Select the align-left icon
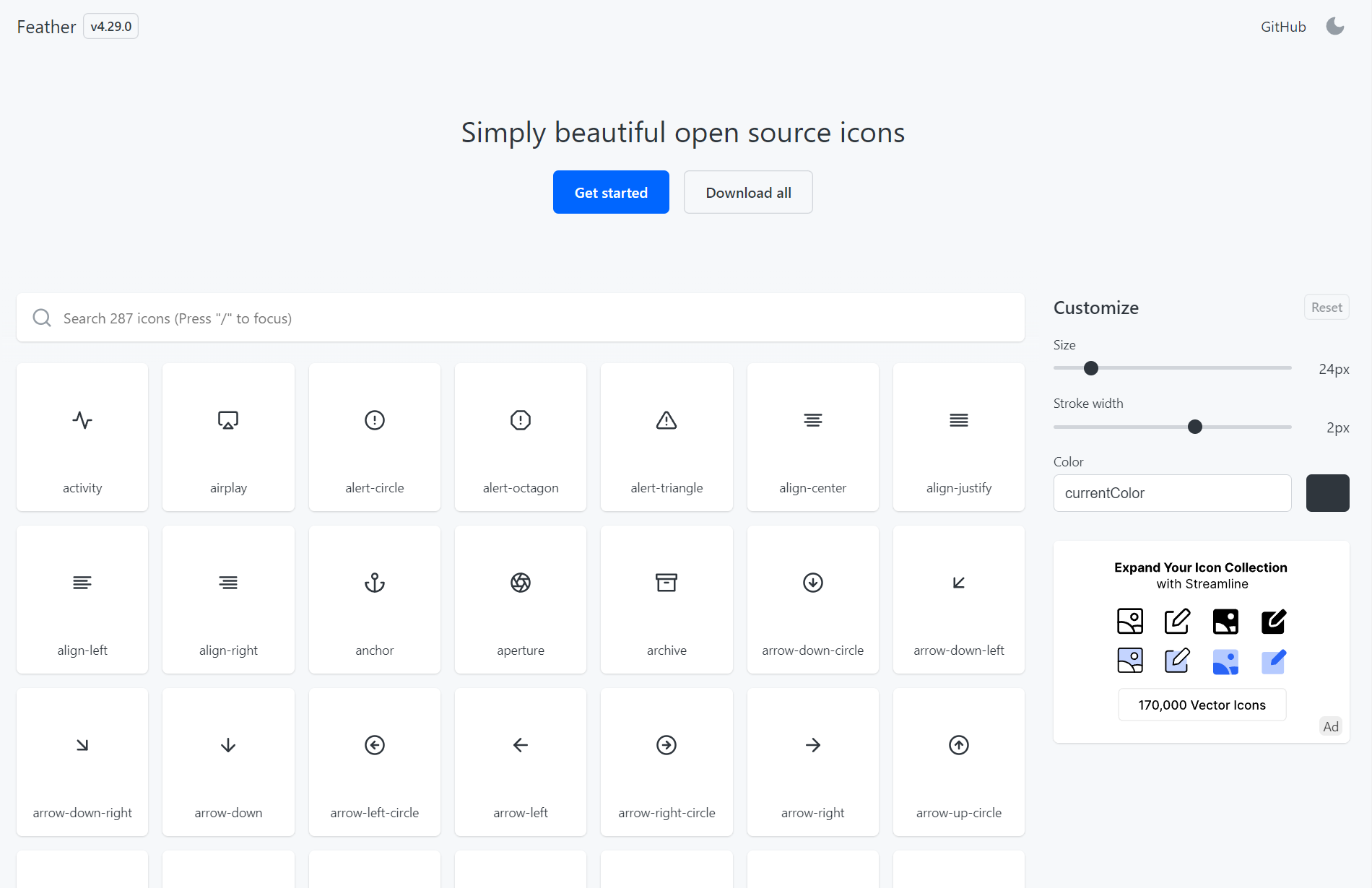This screenshot has height=888, width=1372. point(82,599)
